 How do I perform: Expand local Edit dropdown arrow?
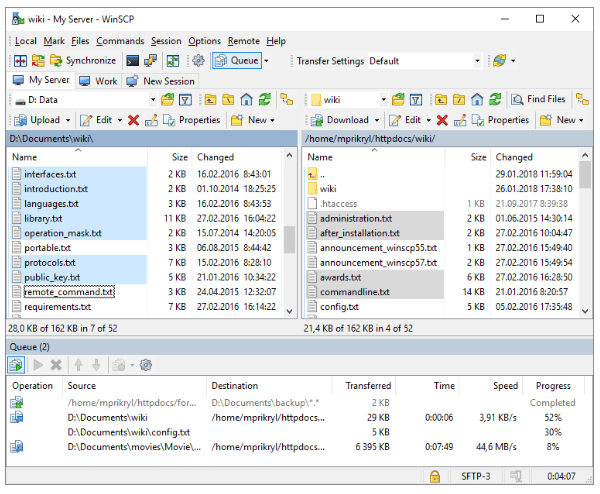coord(120,120)
